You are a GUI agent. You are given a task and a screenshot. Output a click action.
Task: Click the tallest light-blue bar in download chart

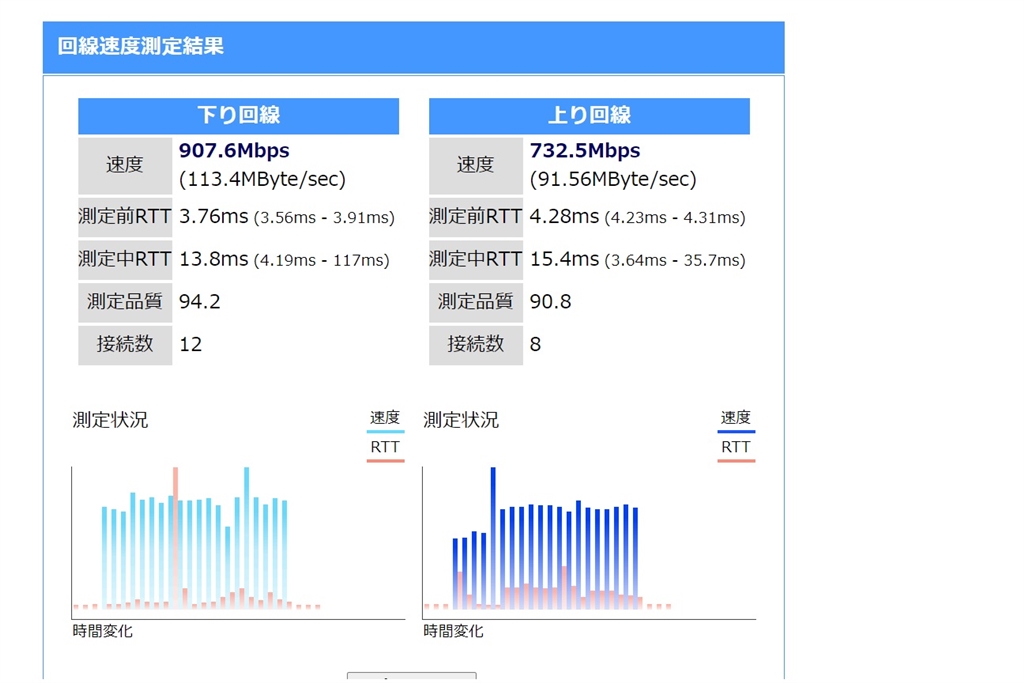(247, 537)
